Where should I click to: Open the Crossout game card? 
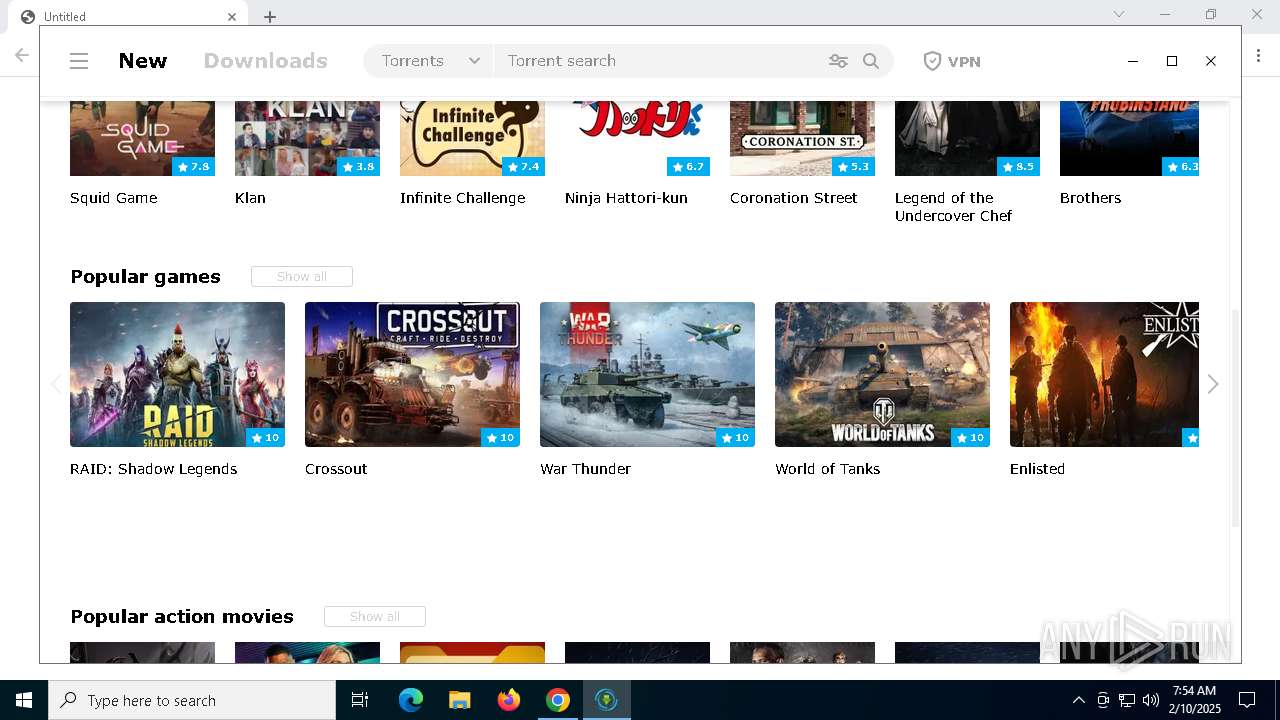[x=412, y=374]
